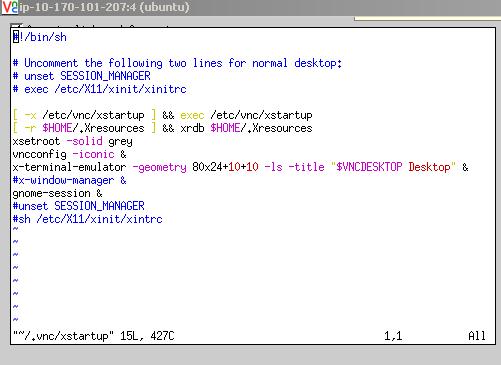Viewport: 501px width, 365px height.
Task: Click the "-solid" option text
Action: pos(85,141)
